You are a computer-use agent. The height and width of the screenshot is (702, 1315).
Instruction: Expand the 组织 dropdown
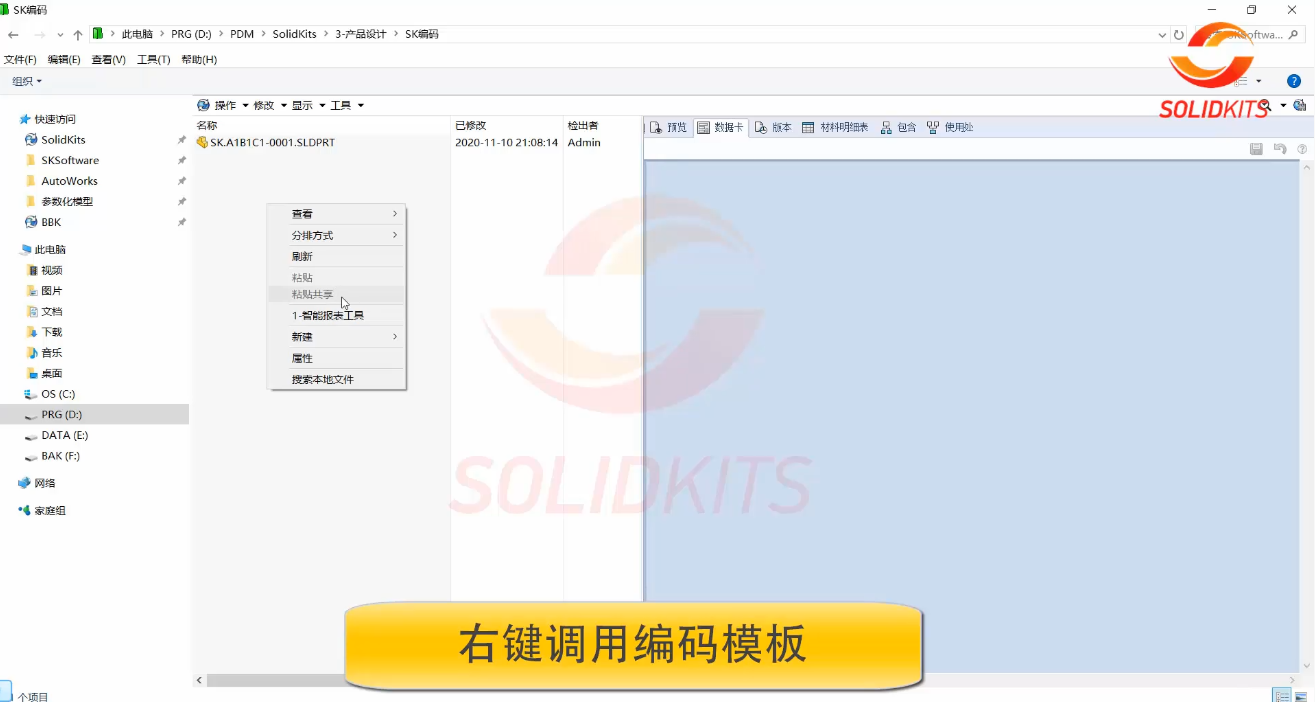[27, 81]
